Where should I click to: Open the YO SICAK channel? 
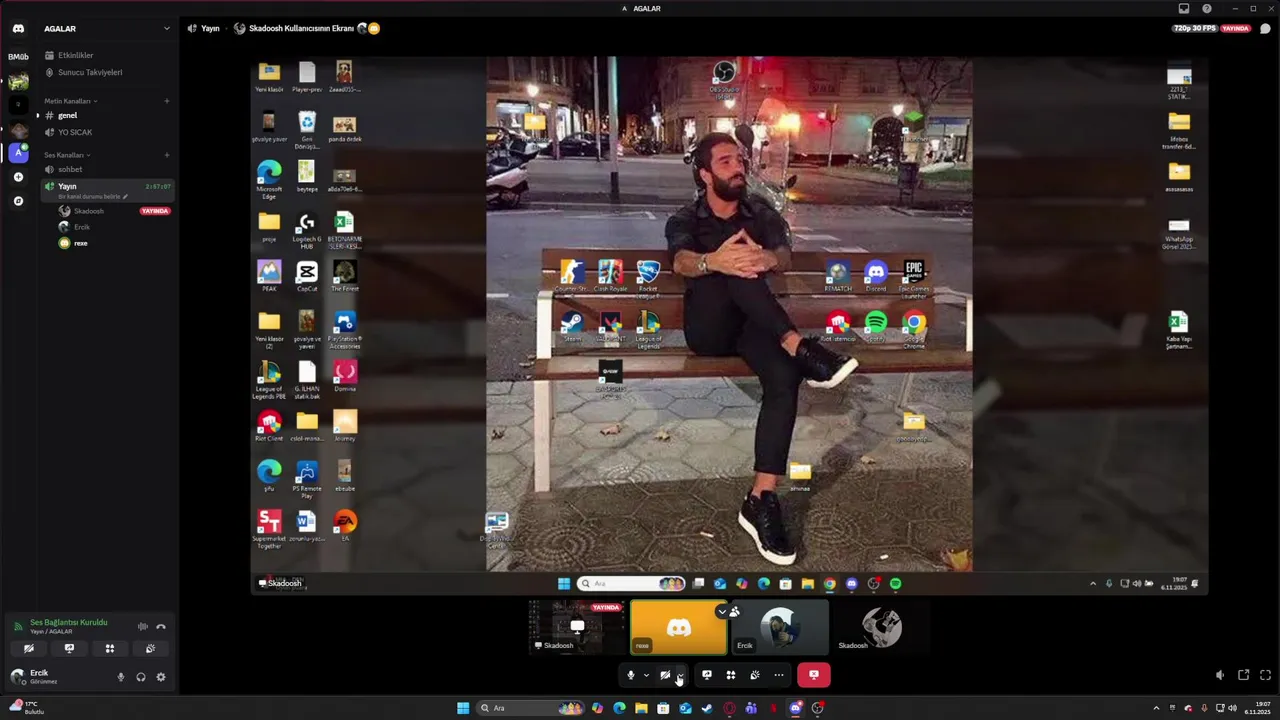[x=106, y=132]
